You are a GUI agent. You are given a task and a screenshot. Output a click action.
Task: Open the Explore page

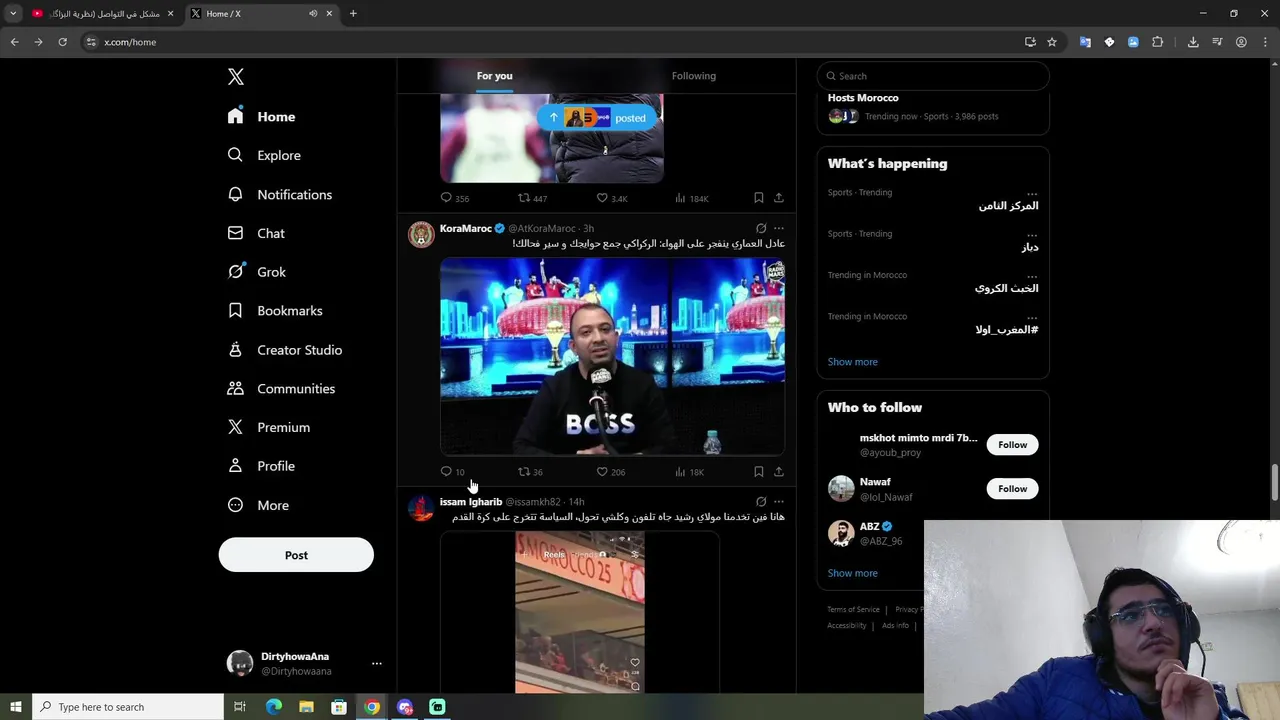pyautogui.click(x=264, y=155)
